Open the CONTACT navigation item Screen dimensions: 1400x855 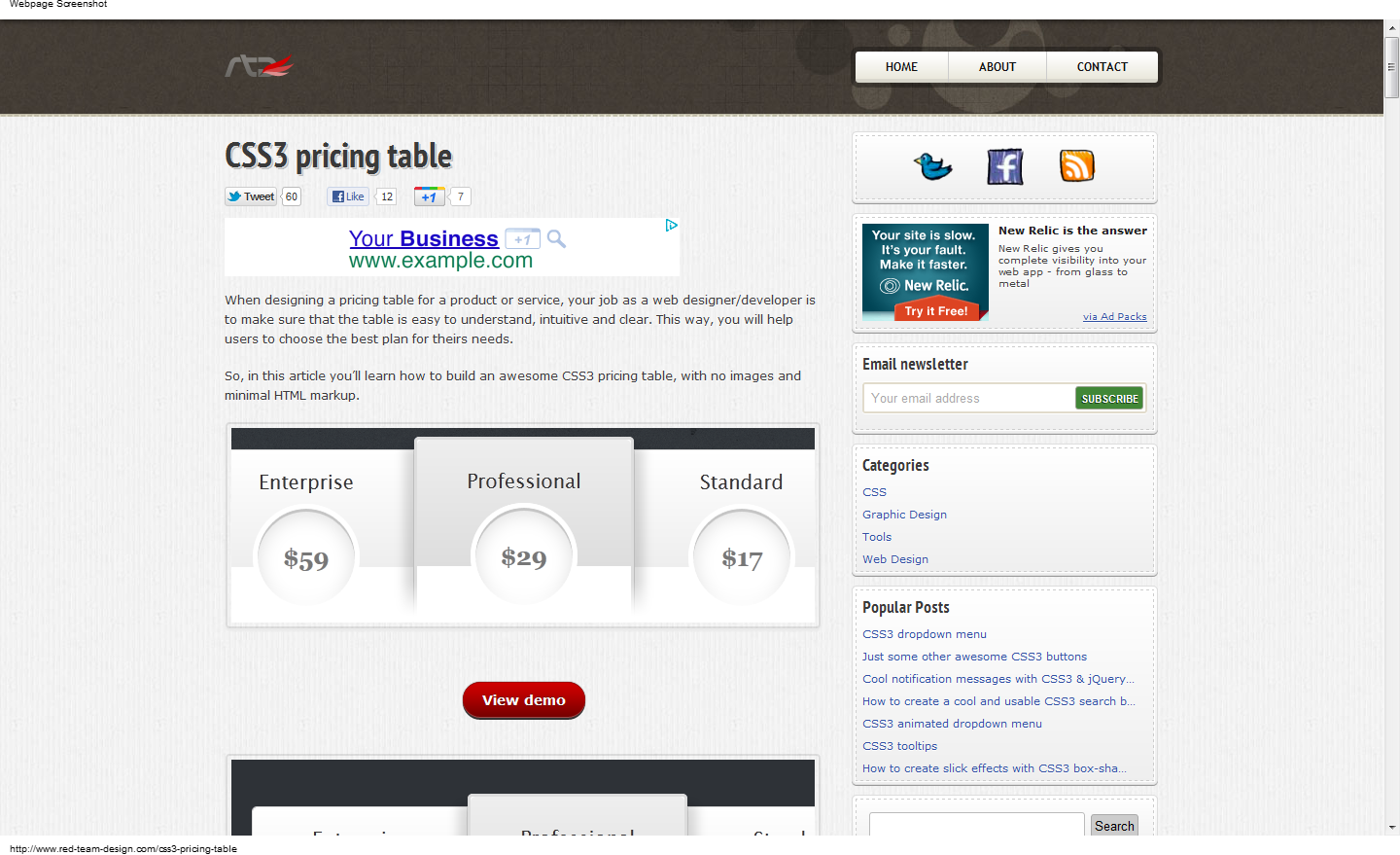(x=1102, y=67)
